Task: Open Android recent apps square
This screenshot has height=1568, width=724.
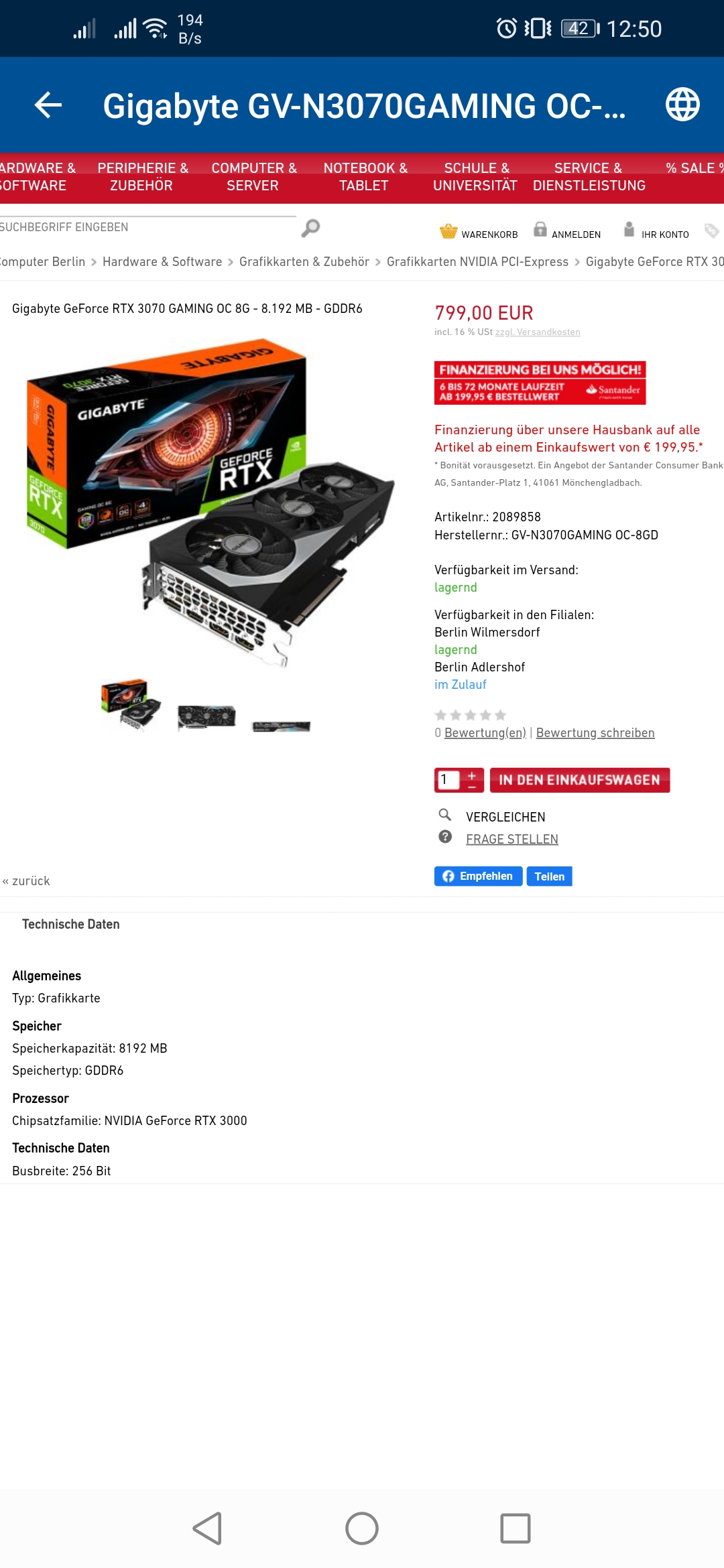Action: (x=516, y=1528)
